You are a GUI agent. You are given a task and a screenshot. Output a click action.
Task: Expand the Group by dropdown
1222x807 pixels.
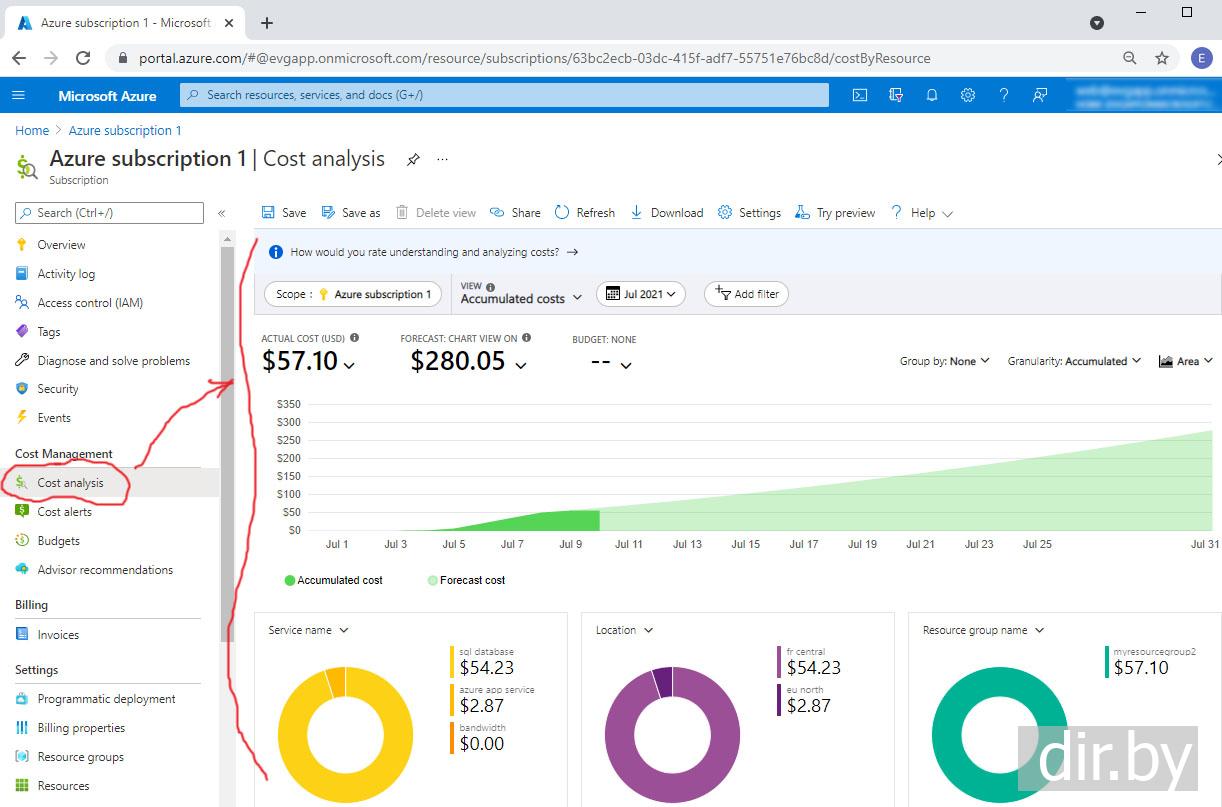coord(944,361)
